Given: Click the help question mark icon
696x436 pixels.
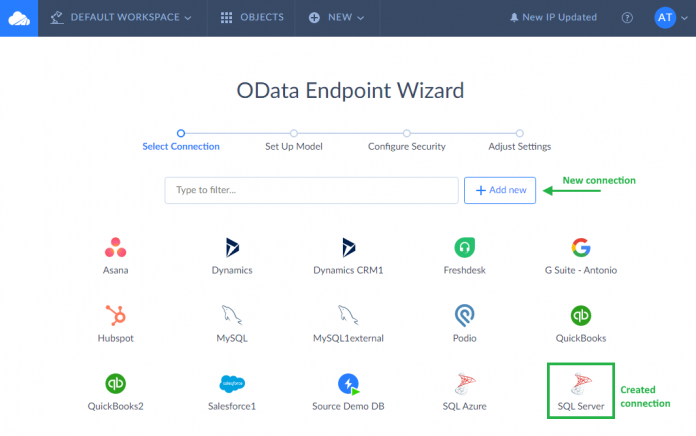Looking at the screenshot, I should 627,18.
